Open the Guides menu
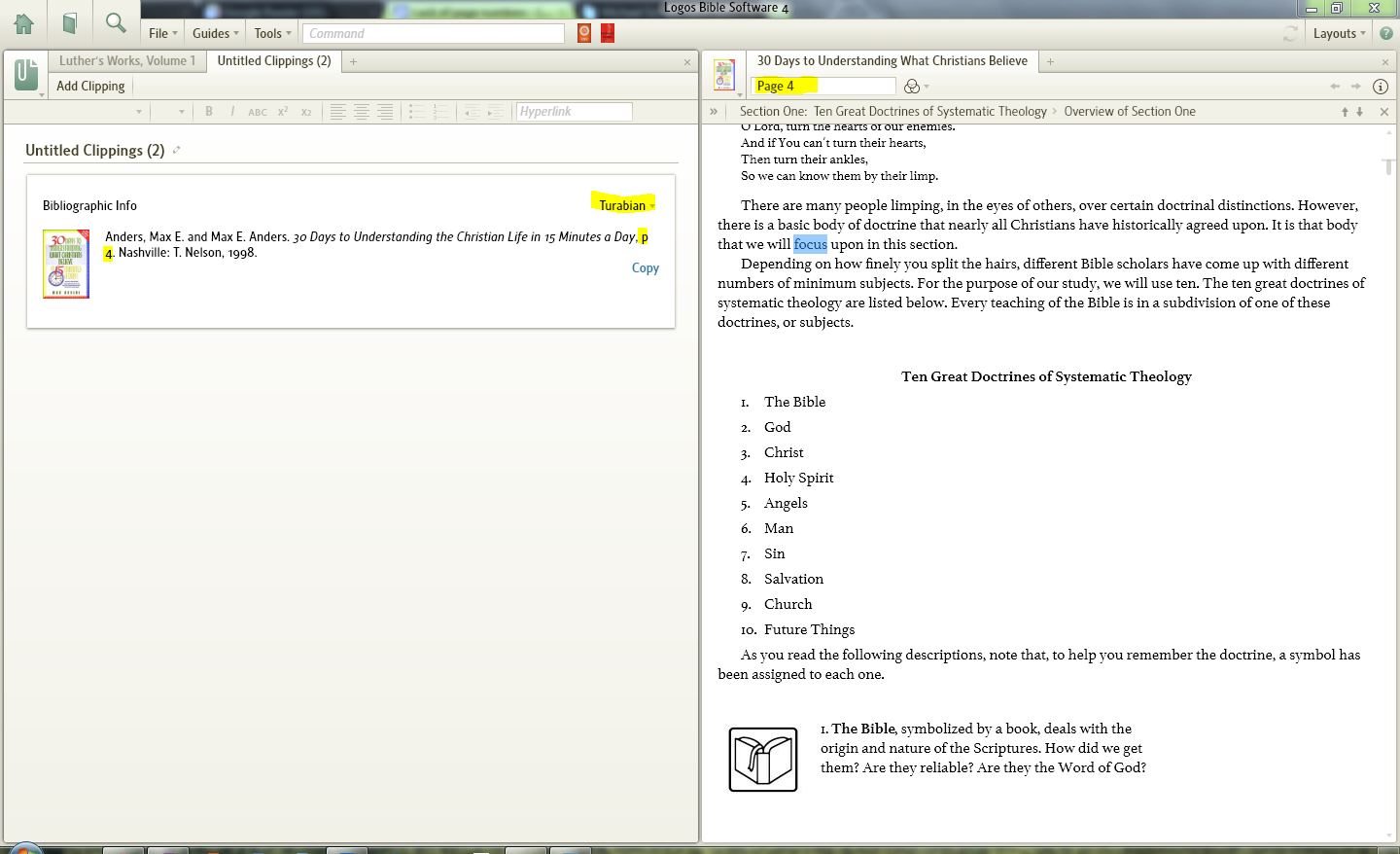The height and width of the screenshot is (854, 1400). (215, 33)
